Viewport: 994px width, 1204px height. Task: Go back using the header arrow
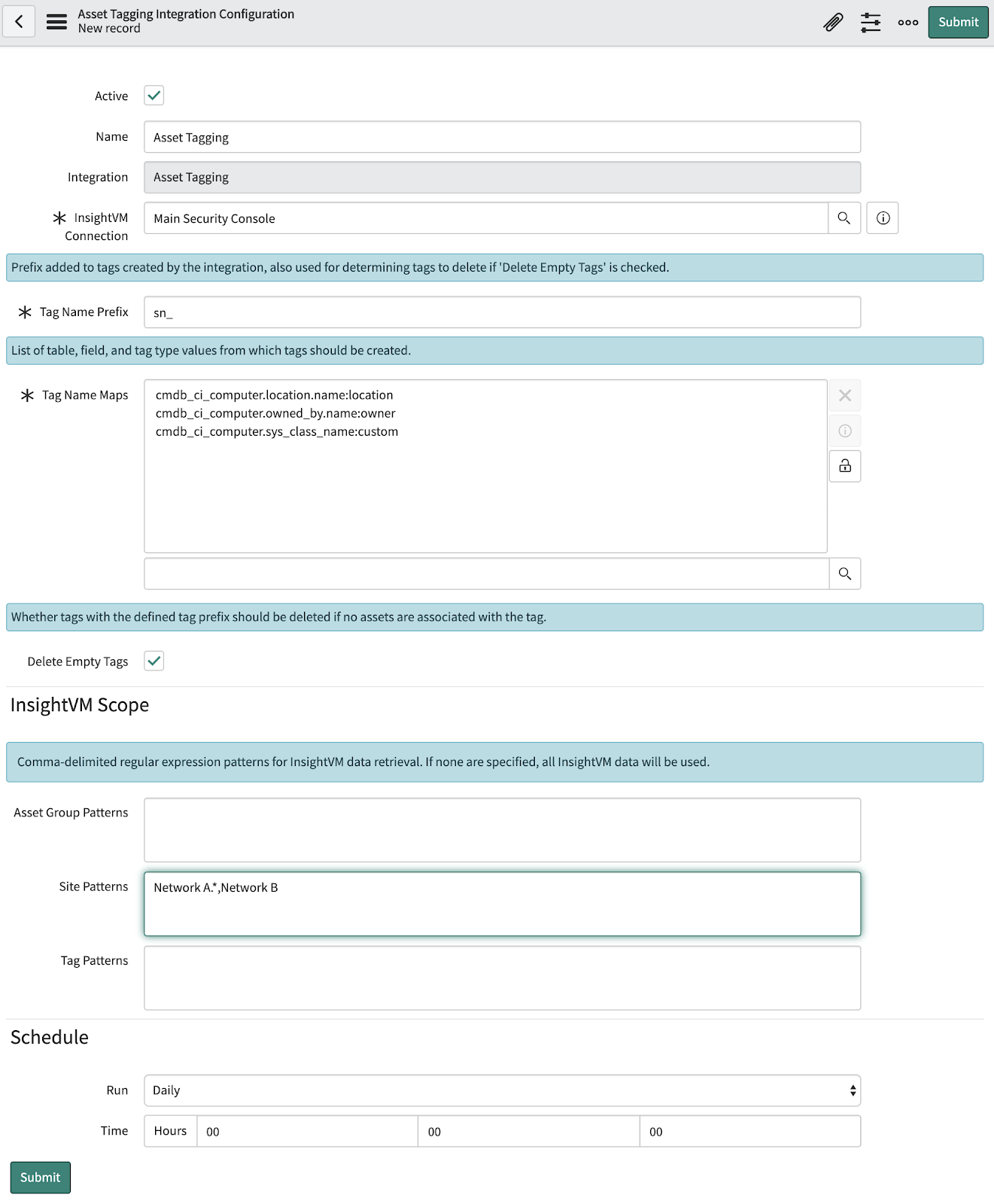click(19, 22)
